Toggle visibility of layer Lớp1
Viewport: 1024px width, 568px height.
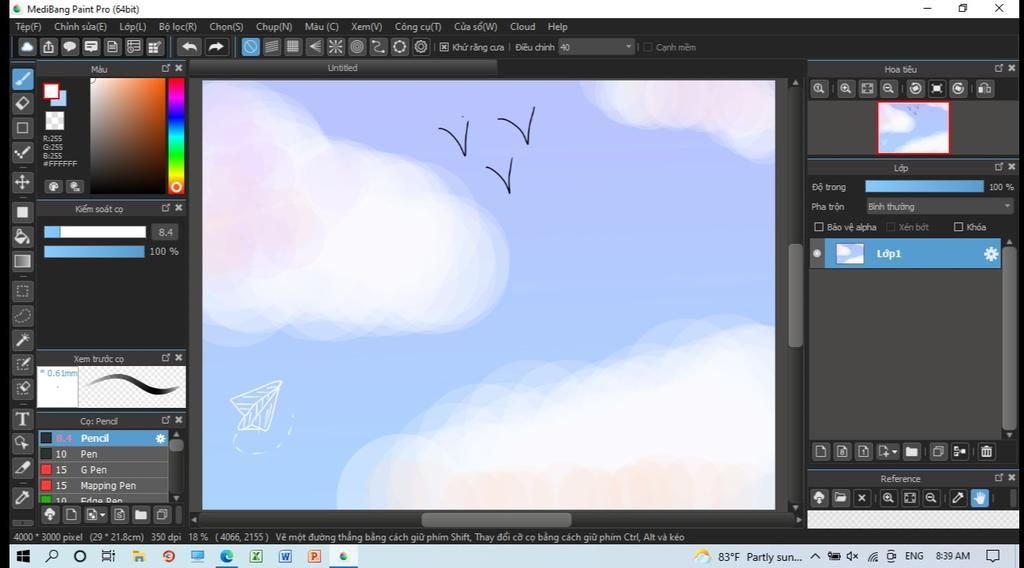pos(817,253)
